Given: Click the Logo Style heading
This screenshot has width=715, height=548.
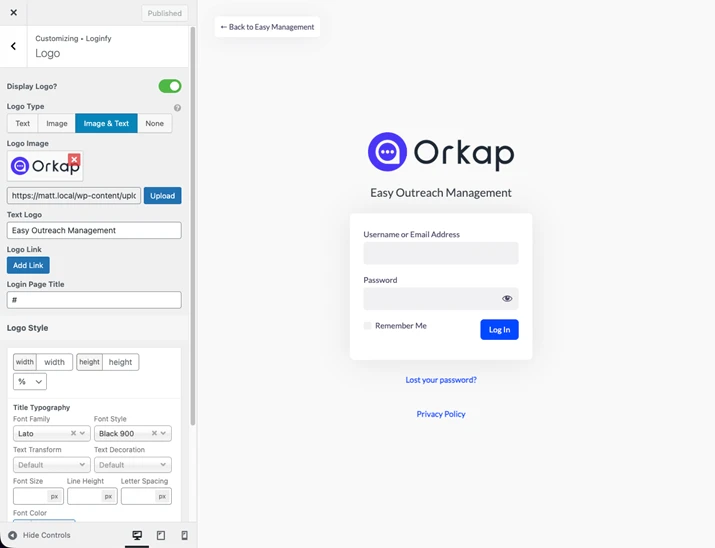Looking at the screenshot, I should click(27, 328).
